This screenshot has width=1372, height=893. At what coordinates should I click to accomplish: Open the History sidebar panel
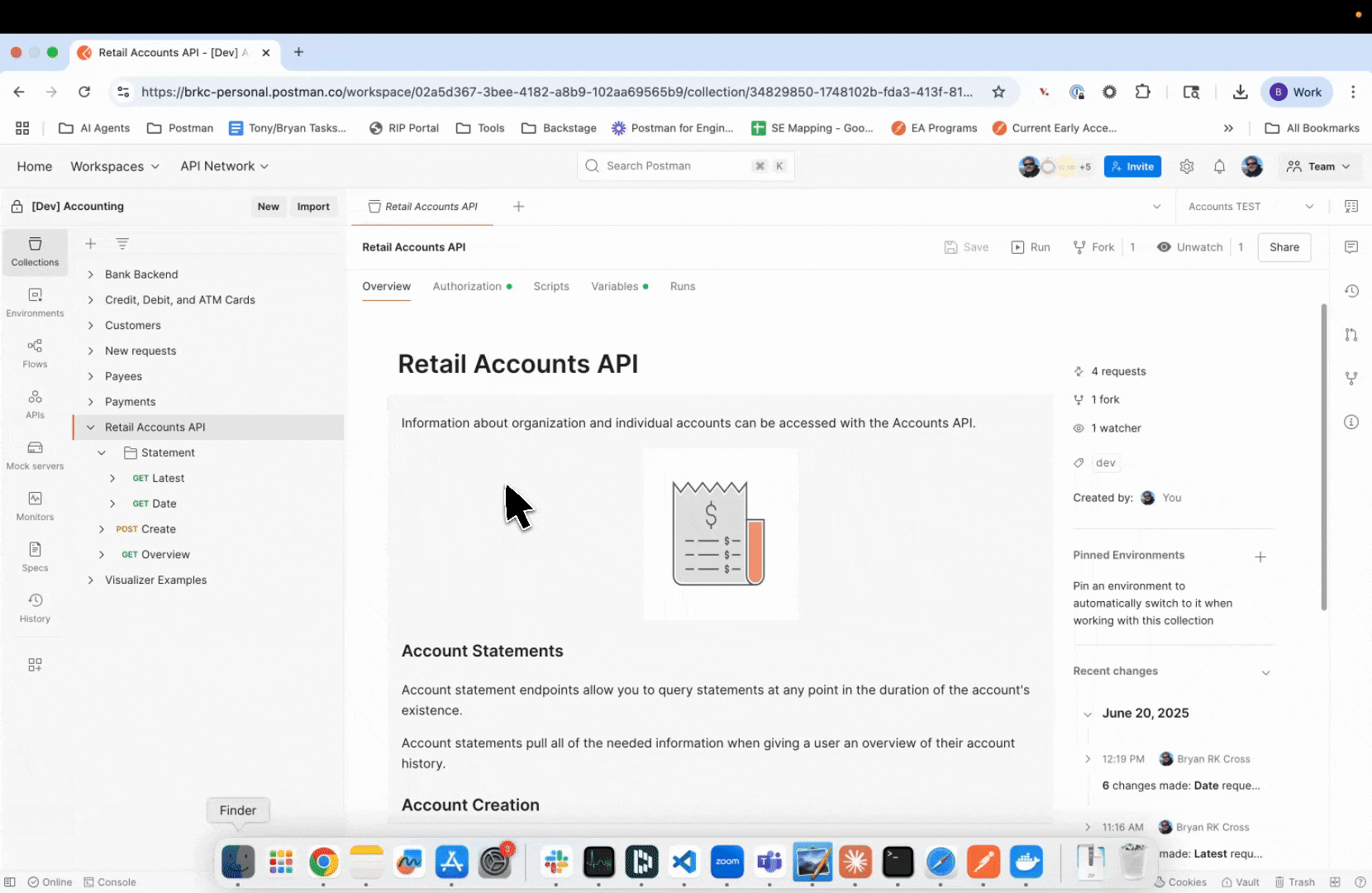[35, 608]
